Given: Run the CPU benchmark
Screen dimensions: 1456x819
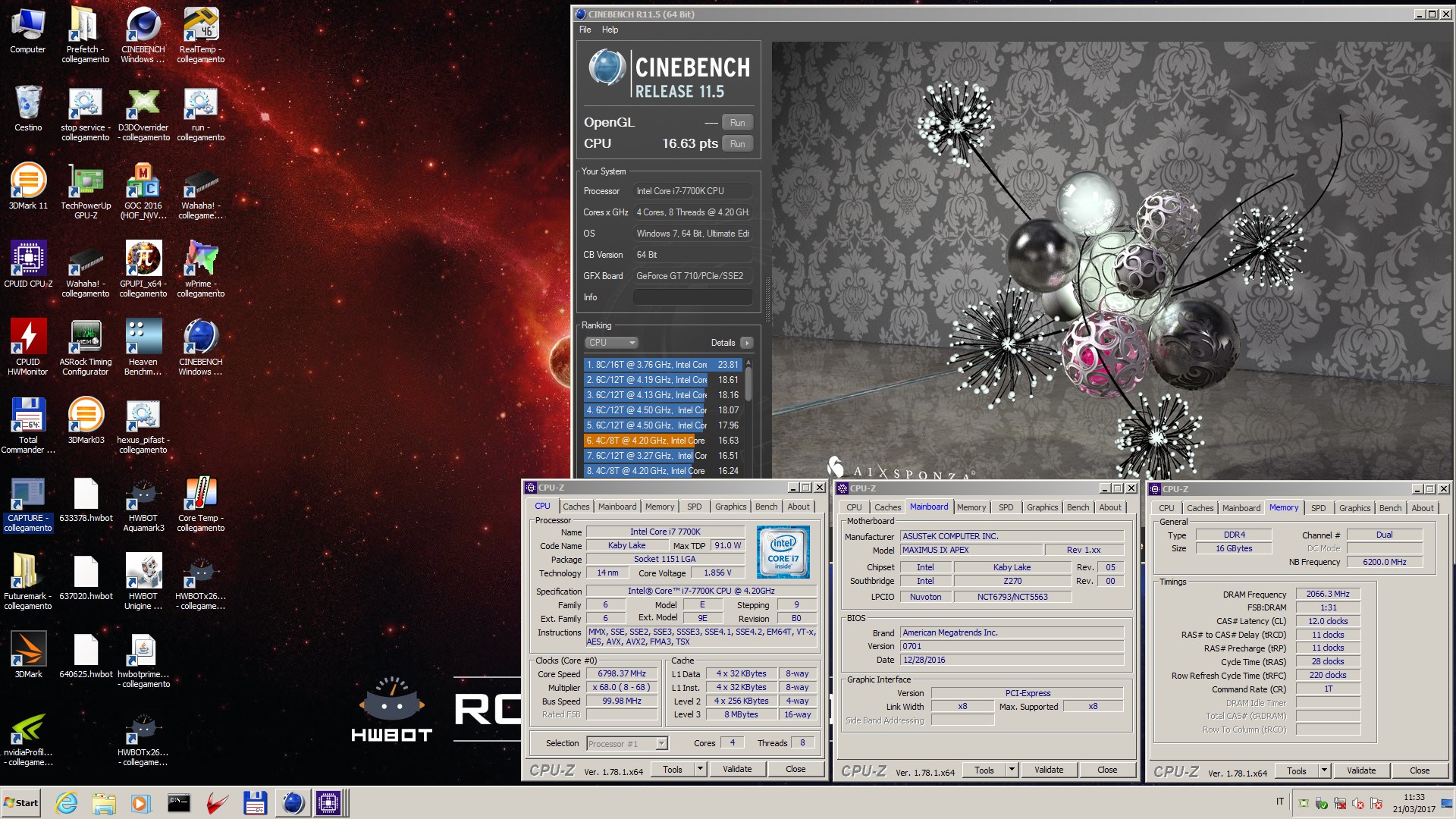Looking at the screenshot, I should pos(737,144).
